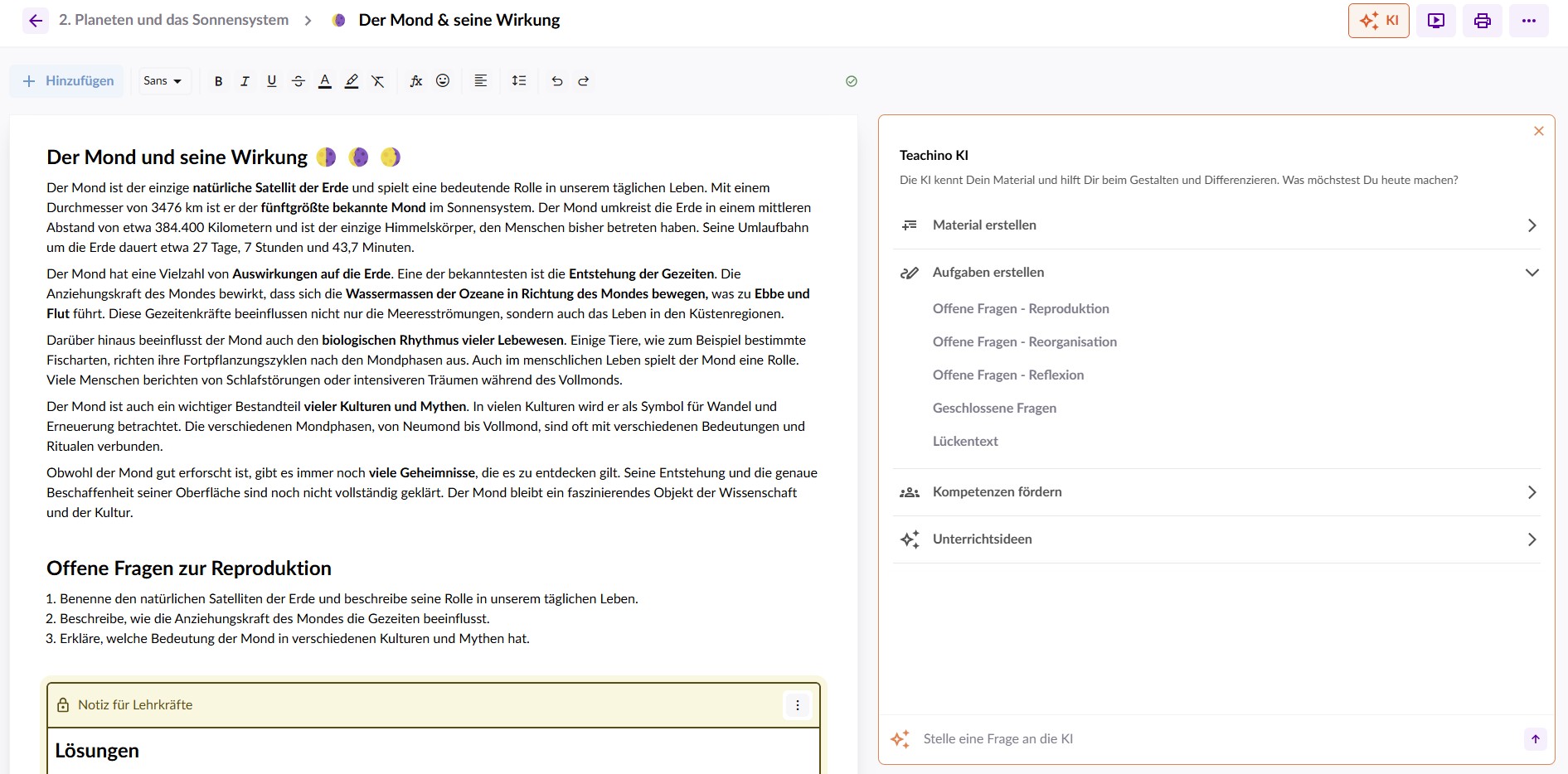The width and height of the screenshot is (1568, 774).
Task: Toggle bold formatting in the toolbar
Action: click(218, 80)
